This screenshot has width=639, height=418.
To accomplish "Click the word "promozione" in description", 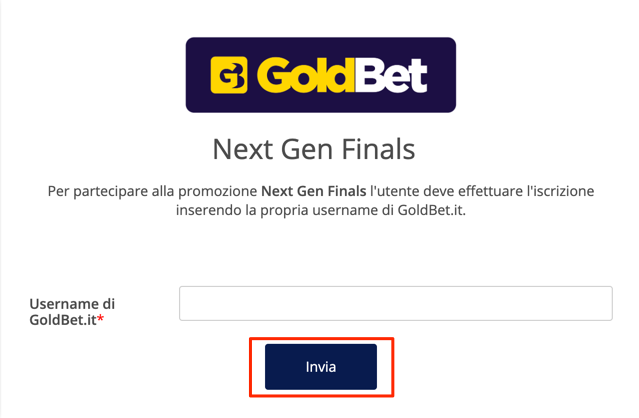I will click(x=218, y=191).
